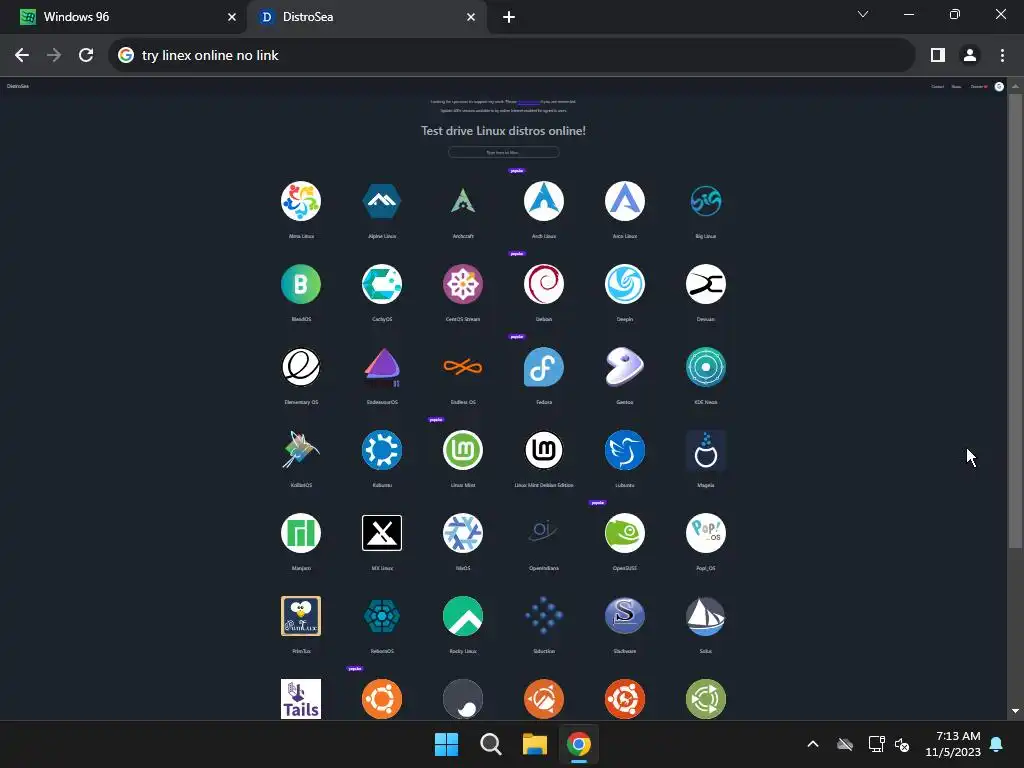
Task: Choose the Arco Linux icon
Action: [625, 201]
